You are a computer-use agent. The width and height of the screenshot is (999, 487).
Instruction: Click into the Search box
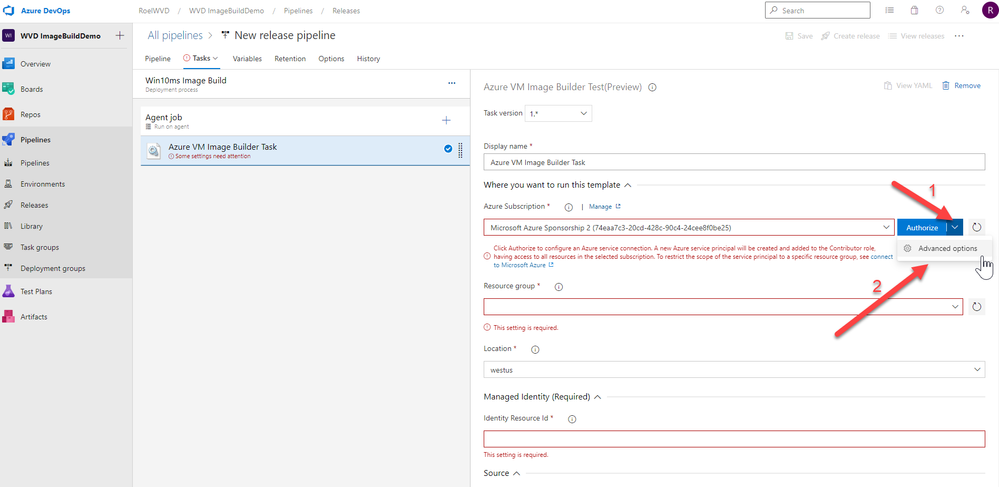[x=817, y=11]
